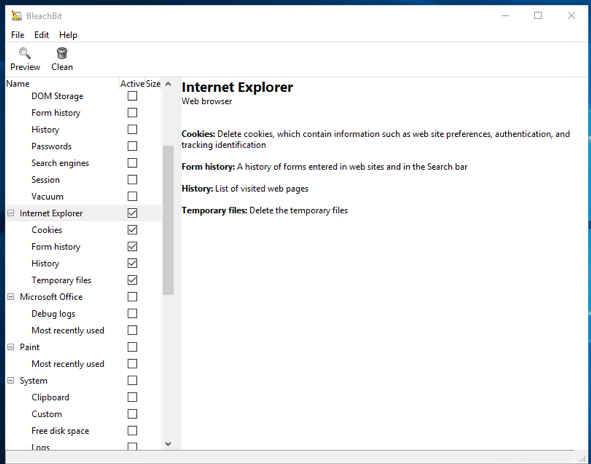Open the File menu
The height and width of the screenshot is (464, 591).
coord(18,35)
